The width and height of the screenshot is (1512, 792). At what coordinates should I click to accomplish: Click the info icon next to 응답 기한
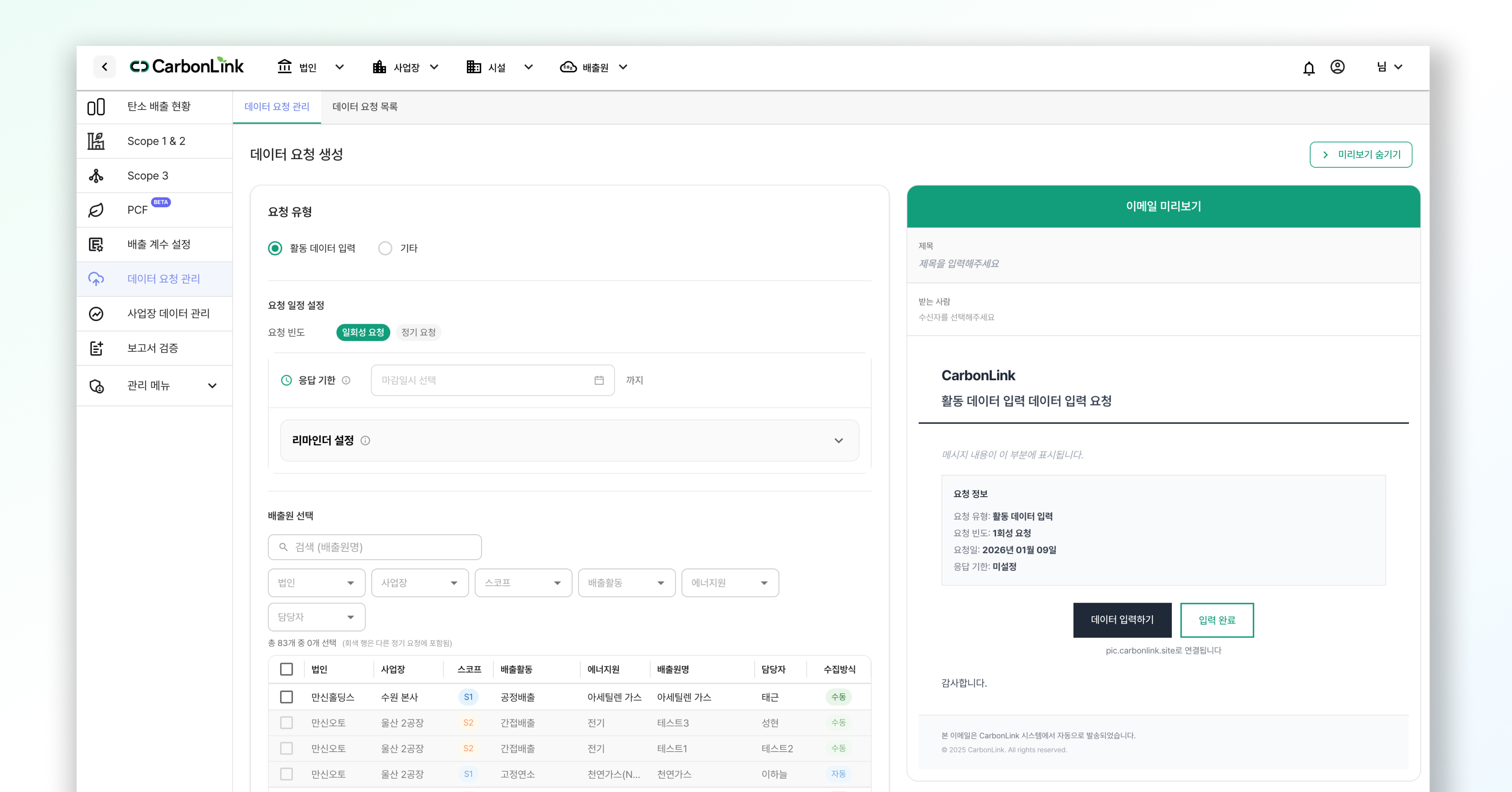tap(346, 380)
